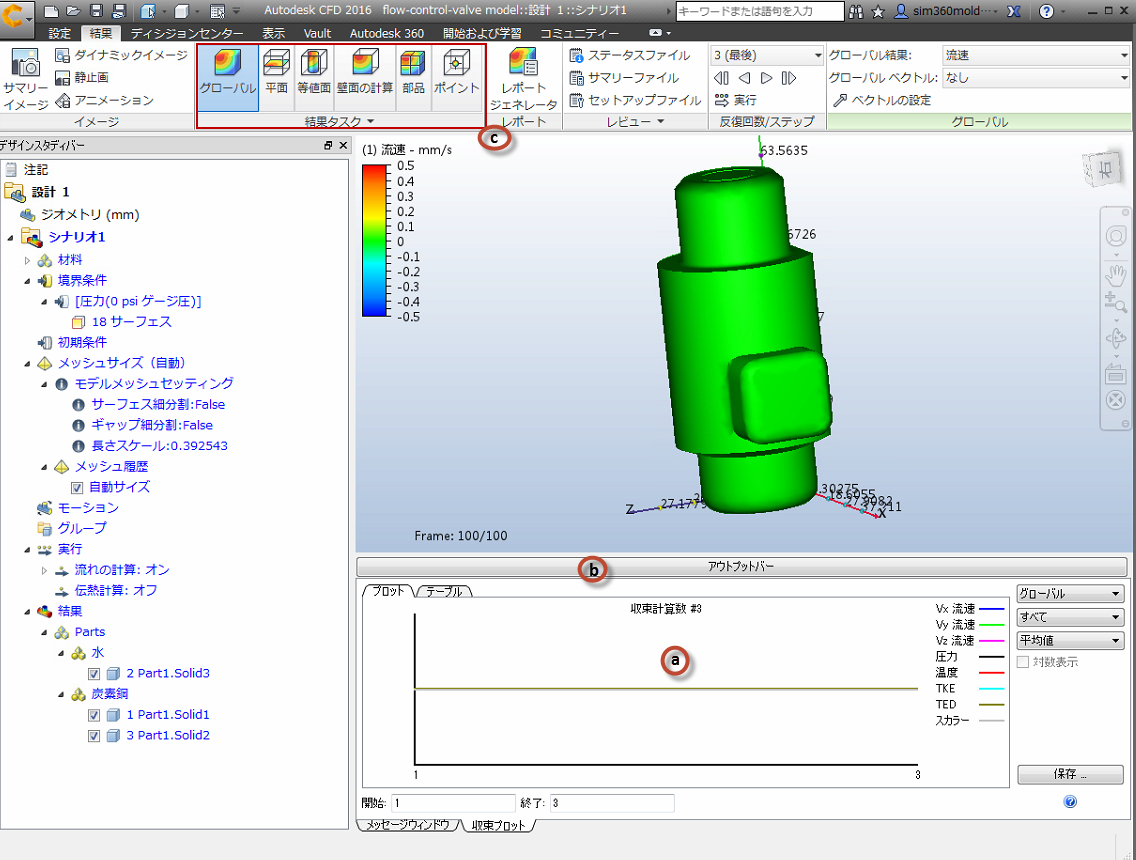Click the keyword search box

[759, 11]
